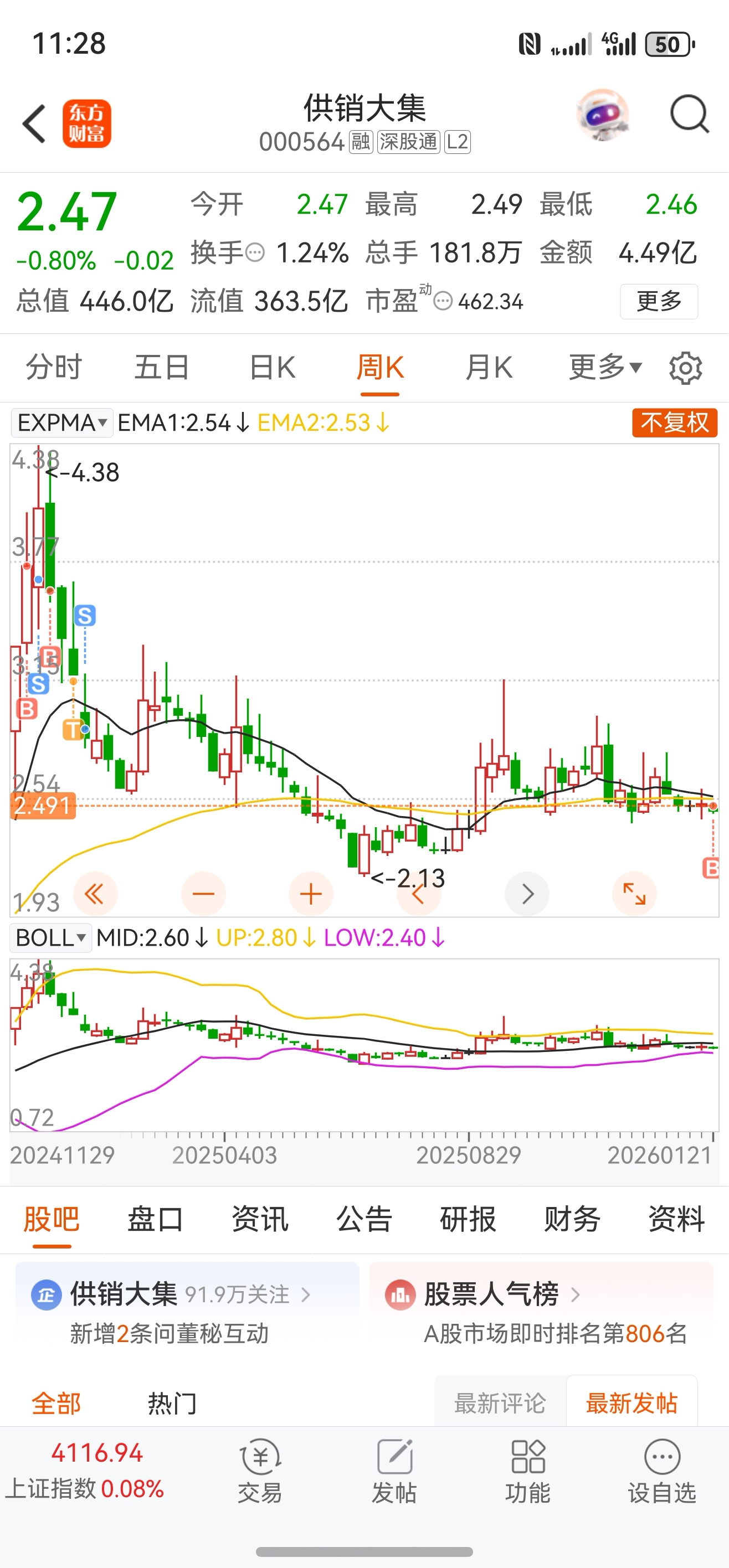Open the AI robot assistant avatar
The image size is (729, 1568).
(602, 115)
